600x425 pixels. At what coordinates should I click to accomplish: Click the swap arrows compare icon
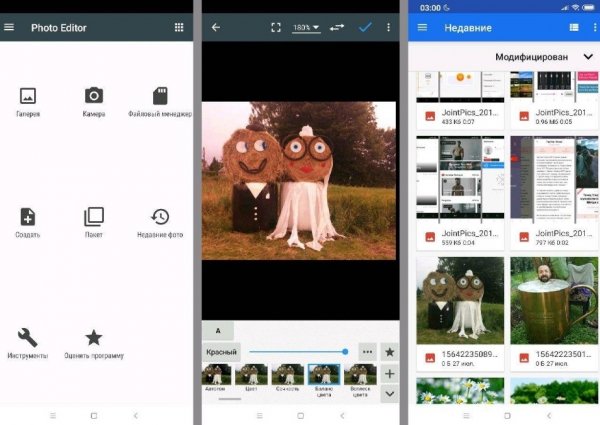point(337,28)
